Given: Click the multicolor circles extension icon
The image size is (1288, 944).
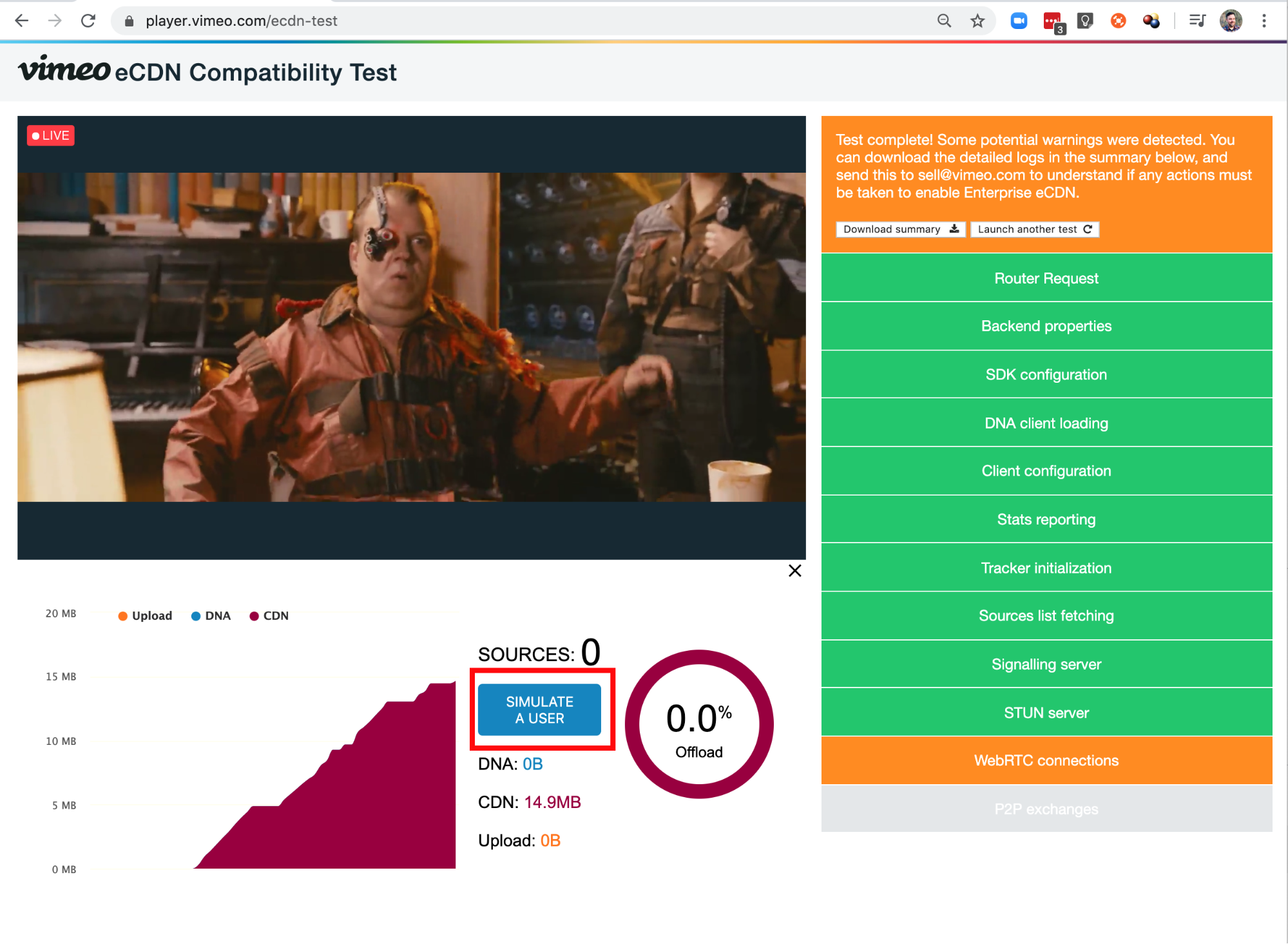Looking at the screenshot, I should tap(1151, 21).
